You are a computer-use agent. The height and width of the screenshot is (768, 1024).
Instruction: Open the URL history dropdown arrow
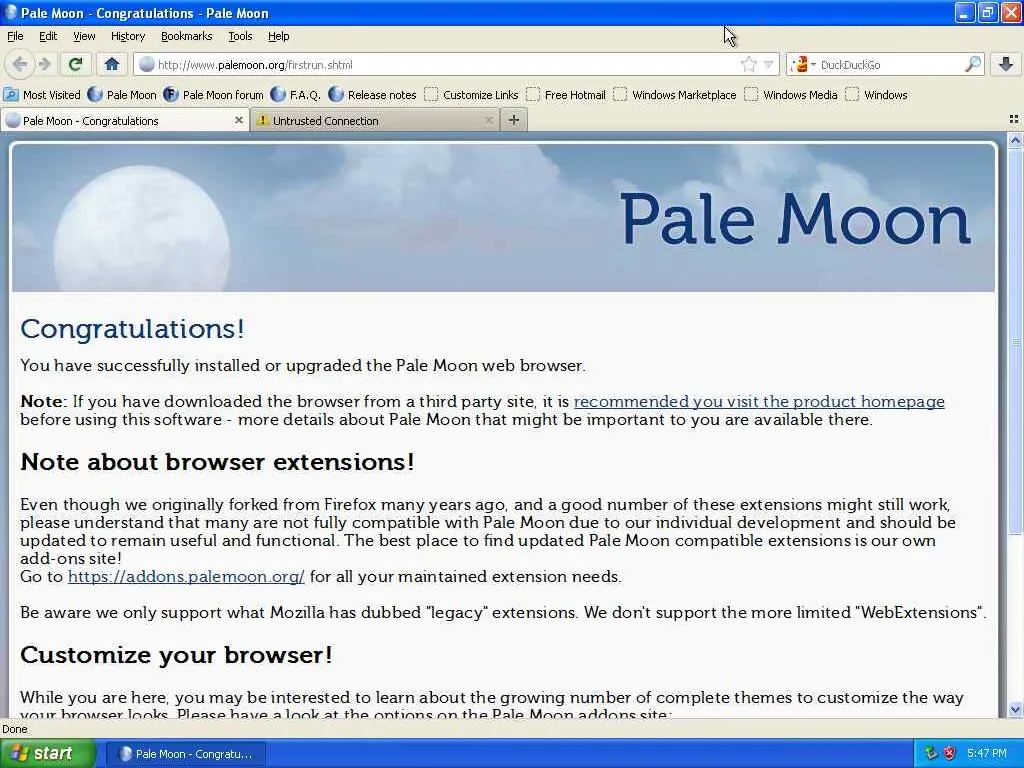[x=769, y=64]
